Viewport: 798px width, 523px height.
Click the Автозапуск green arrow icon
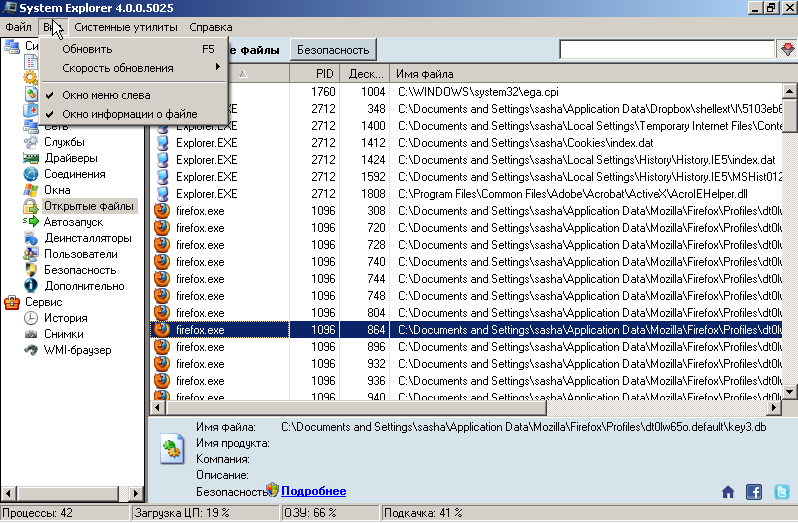point(31,222)
